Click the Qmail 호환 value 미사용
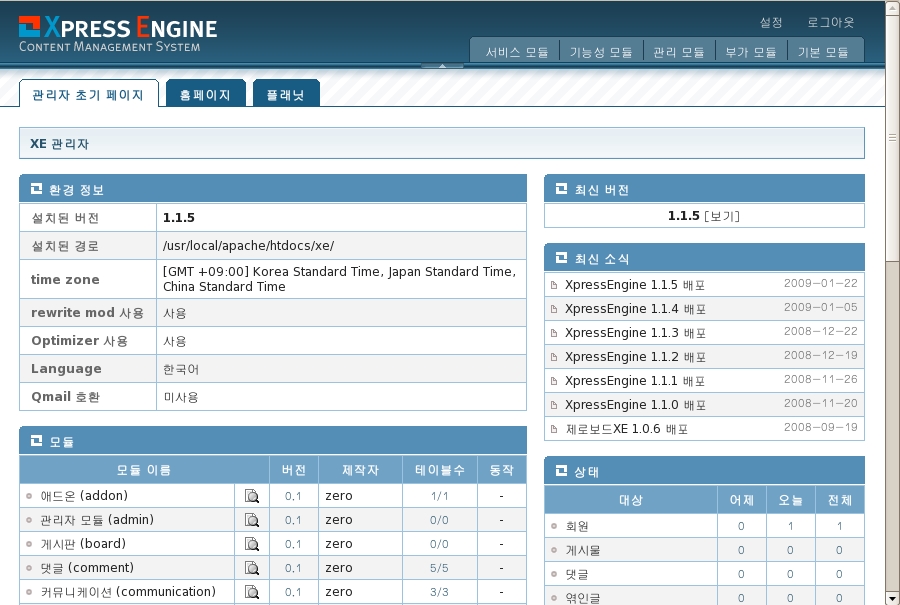This screenshot has width=900, height=605. pyautogui.click(x=181, y=397)
